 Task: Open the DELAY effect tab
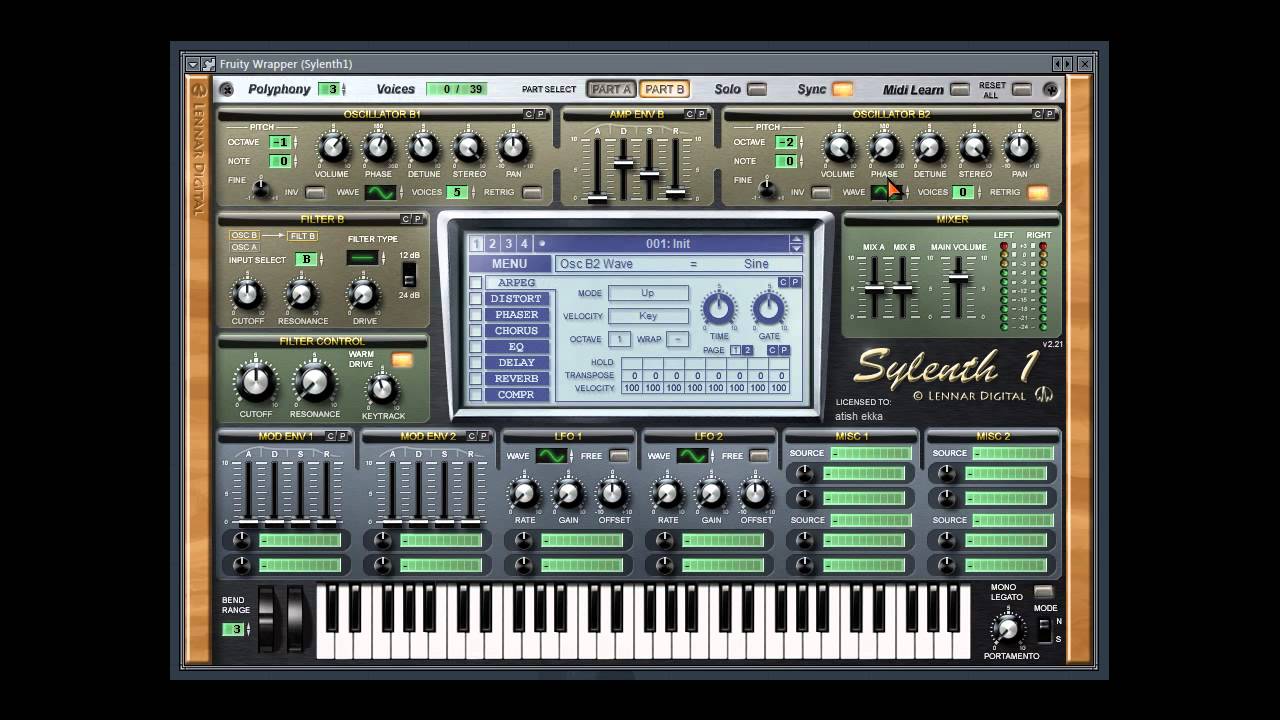coord(516,363)
